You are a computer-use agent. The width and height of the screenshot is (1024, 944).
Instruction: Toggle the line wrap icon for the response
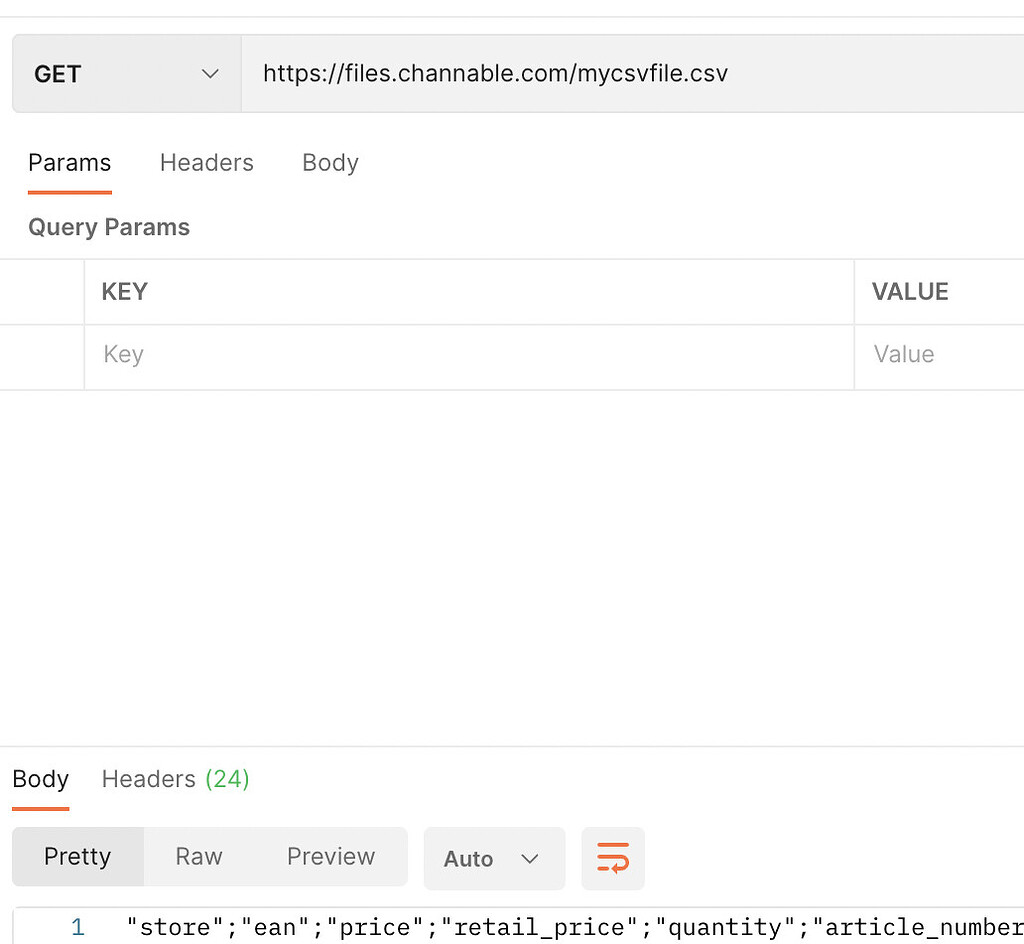pos(613,858)
